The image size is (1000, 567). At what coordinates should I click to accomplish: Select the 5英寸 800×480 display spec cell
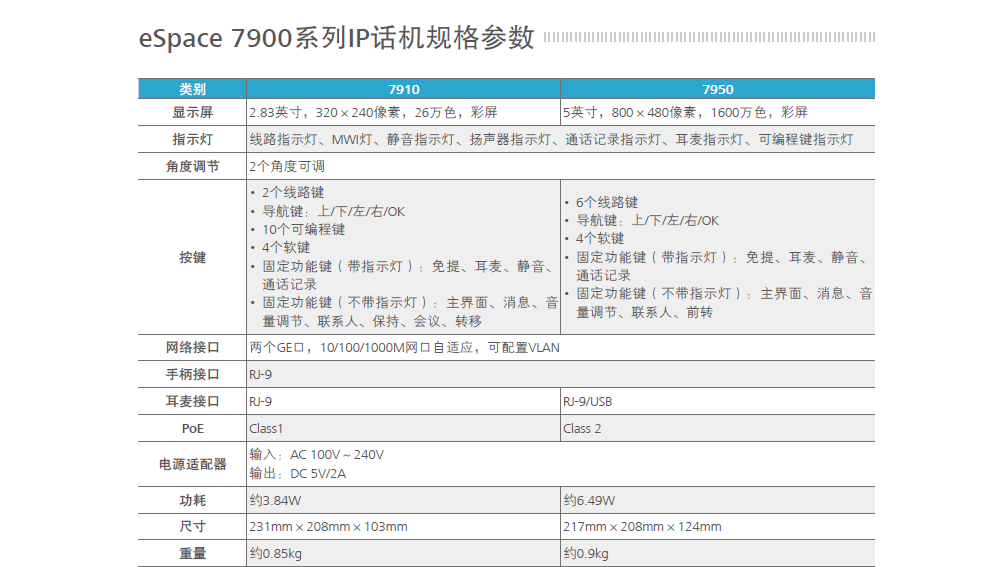pyautogui.click(x=685, y=112)
